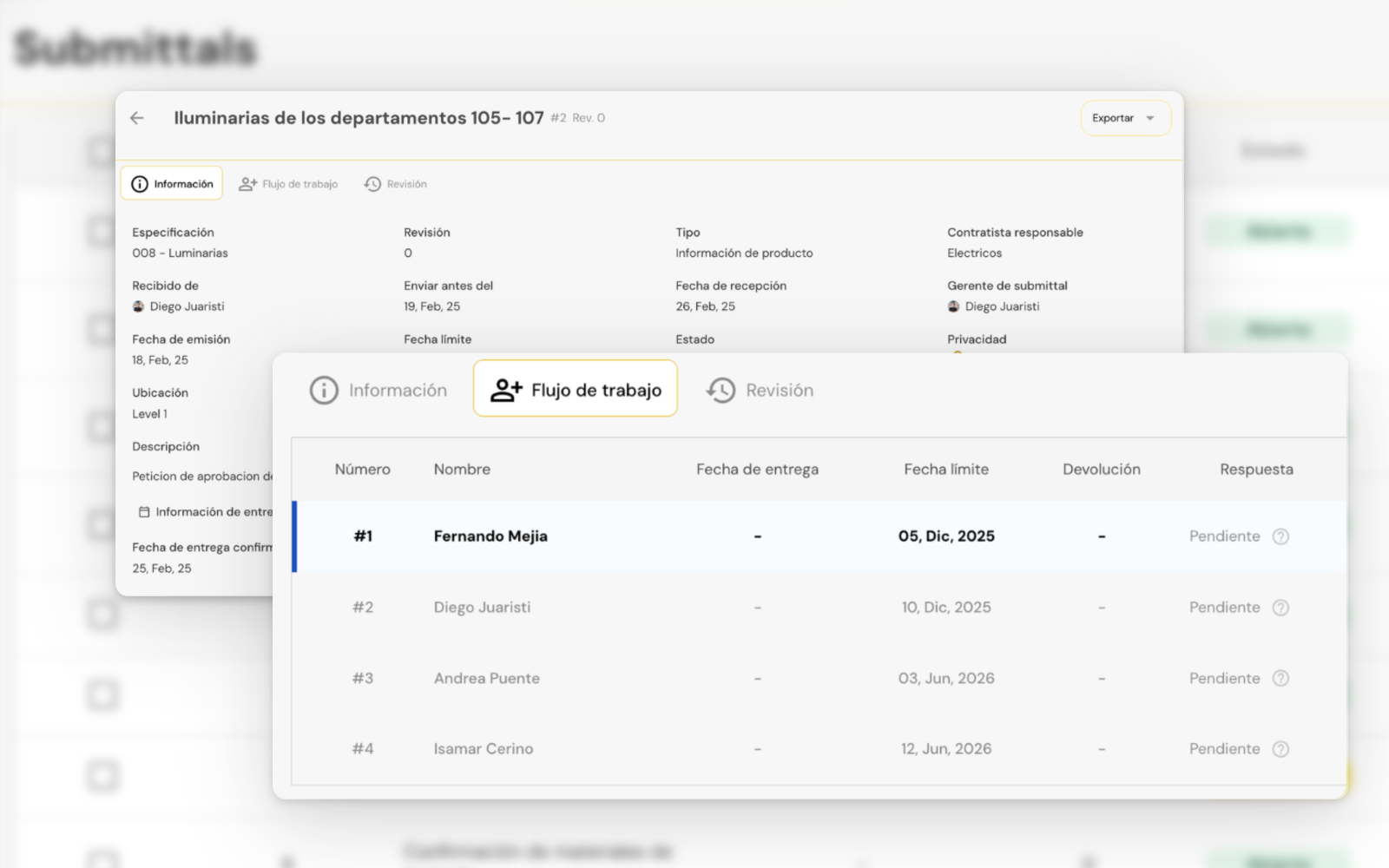Click the date 12, Jun, 2026
Screen dimensions: 1389x868
(946, 749)
